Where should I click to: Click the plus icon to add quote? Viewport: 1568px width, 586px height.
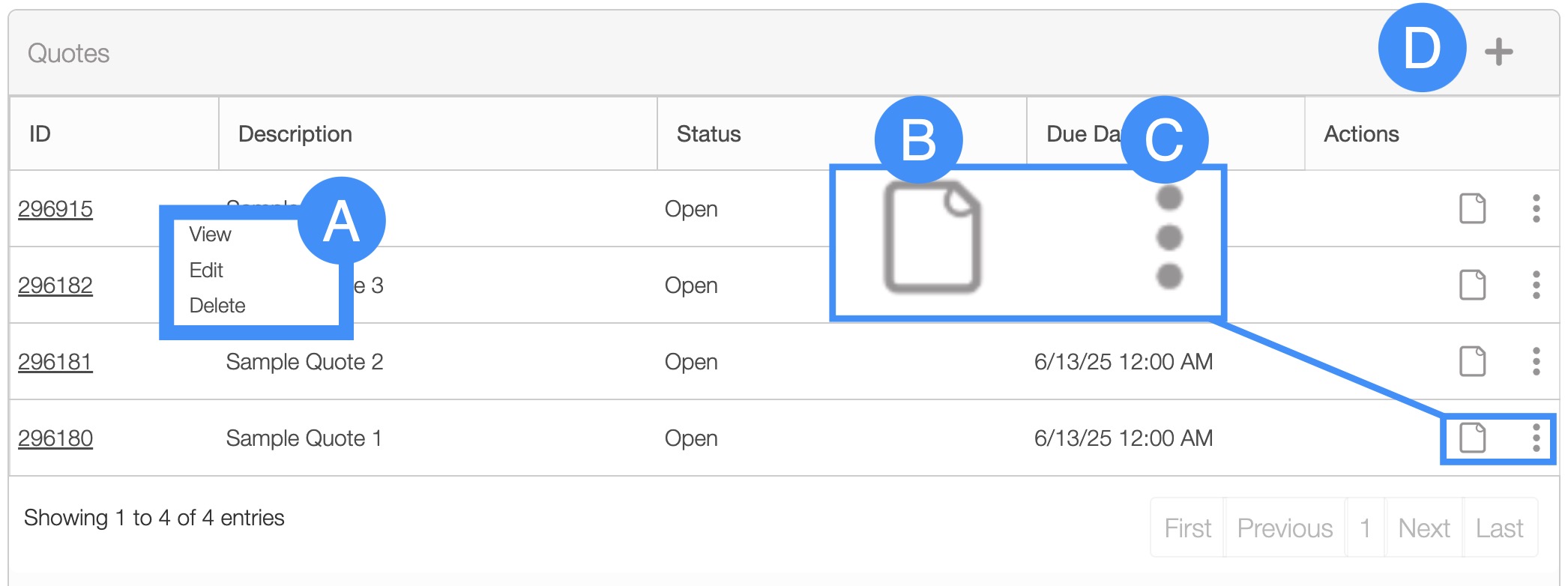click(1498, 52)
